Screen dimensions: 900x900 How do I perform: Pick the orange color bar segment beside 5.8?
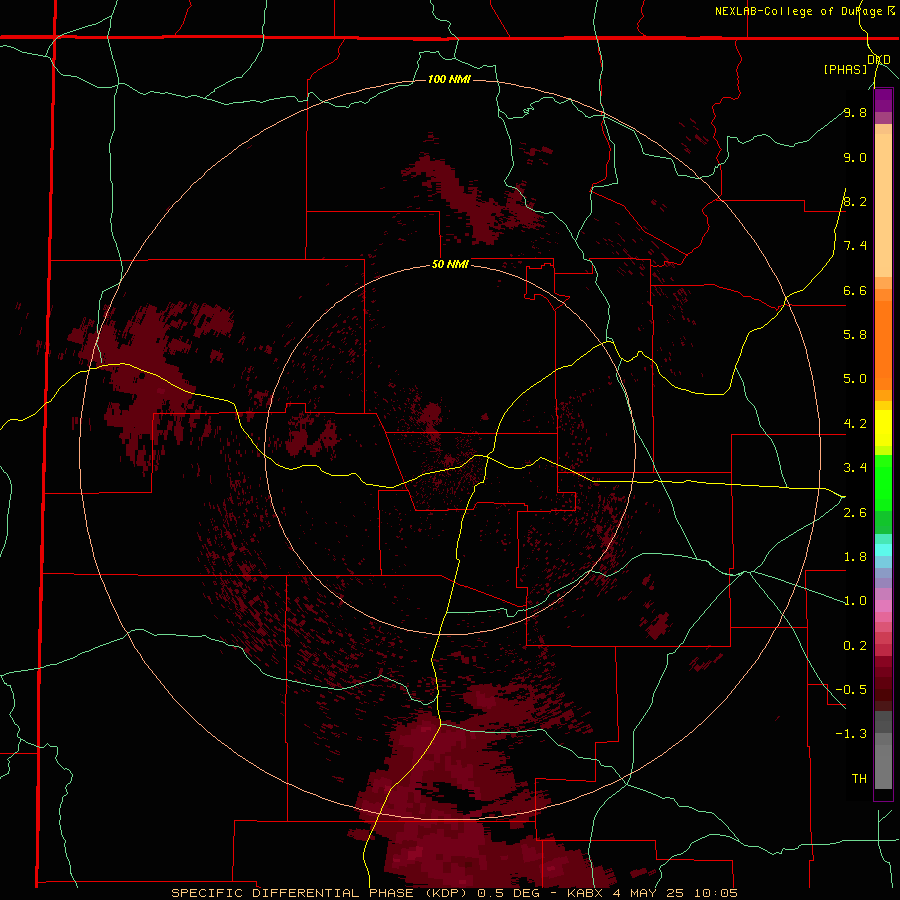[883, 339]
